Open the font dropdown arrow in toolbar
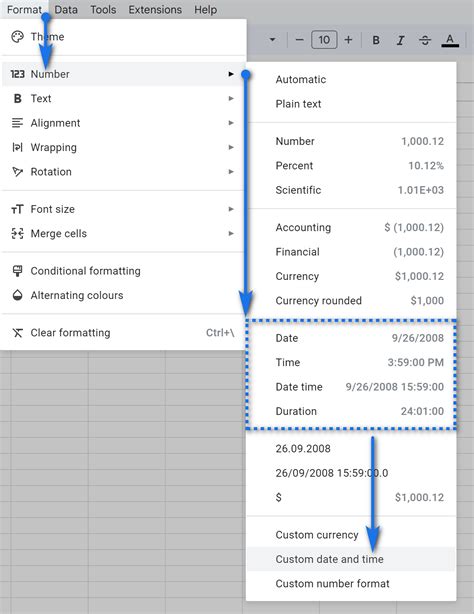474x614 pixels. (x=272, y=40)
